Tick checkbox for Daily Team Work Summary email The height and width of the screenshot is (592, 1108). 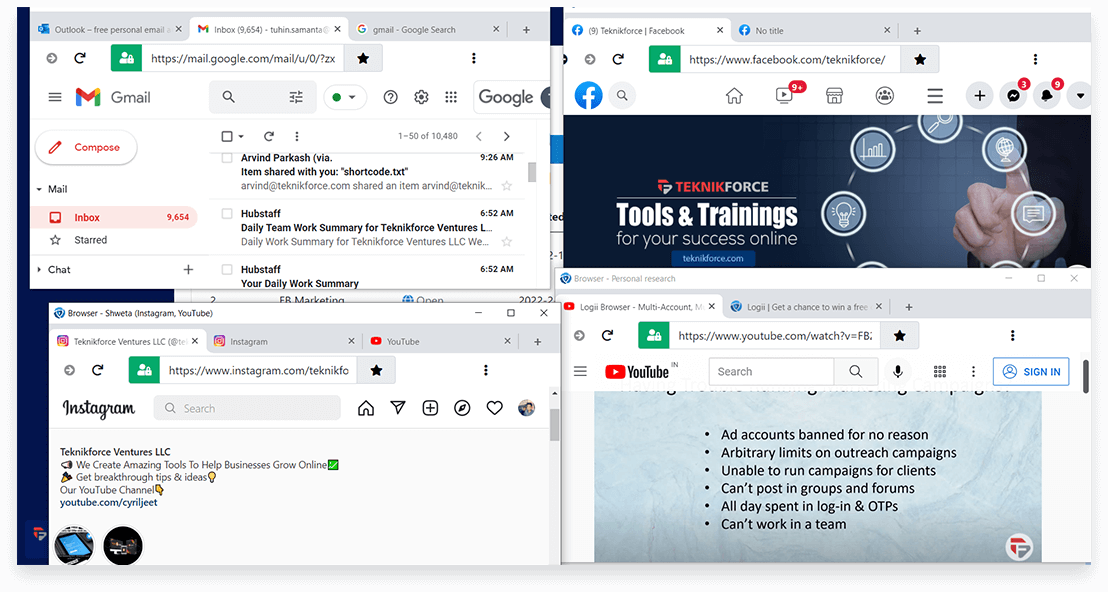click(x=227, y=213)
